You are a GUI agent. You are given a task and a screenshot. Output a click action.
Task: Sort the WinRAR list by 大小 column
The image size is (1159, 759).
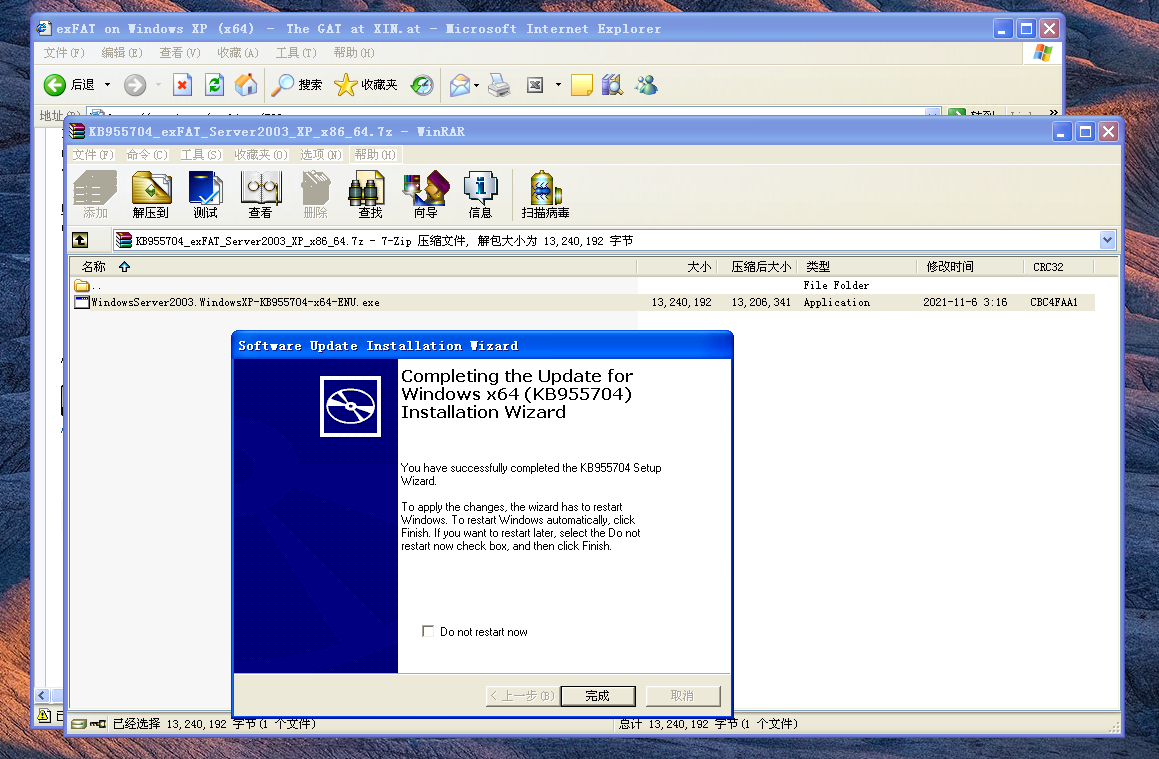tap(677, 267)
